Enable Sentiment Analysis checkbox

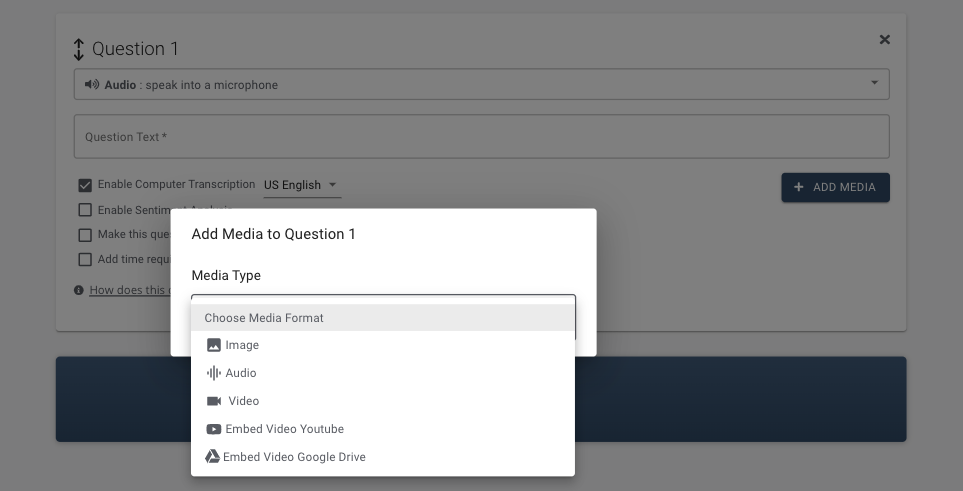(x=85, y=210)
